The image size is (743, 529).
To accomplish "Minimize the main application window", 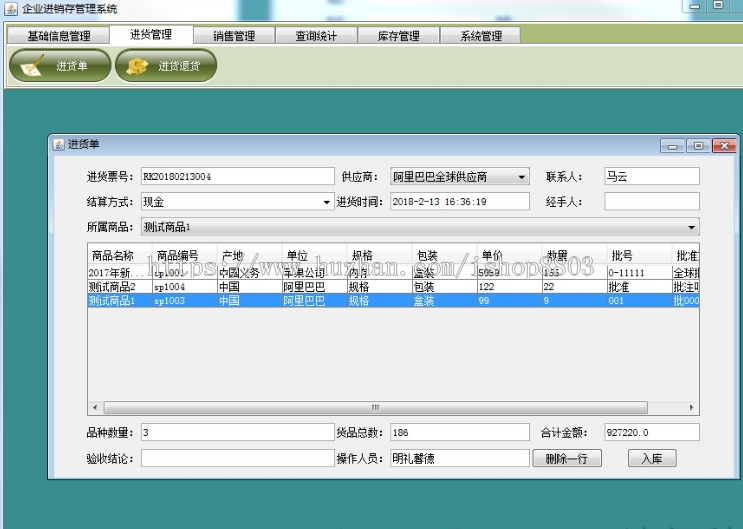I will 694,6.
